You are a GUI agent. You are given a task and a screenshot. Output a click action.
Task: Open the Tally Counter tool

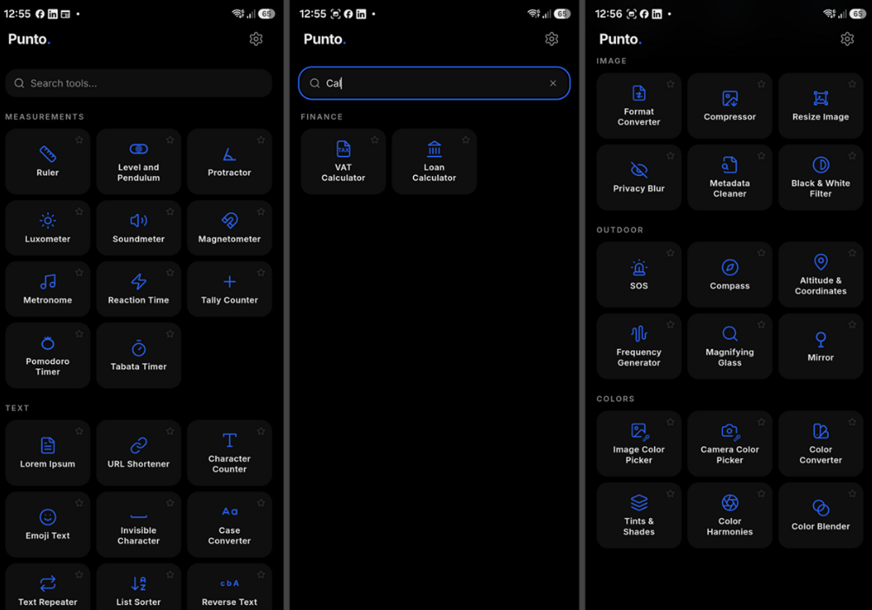(x=229, y=289)
